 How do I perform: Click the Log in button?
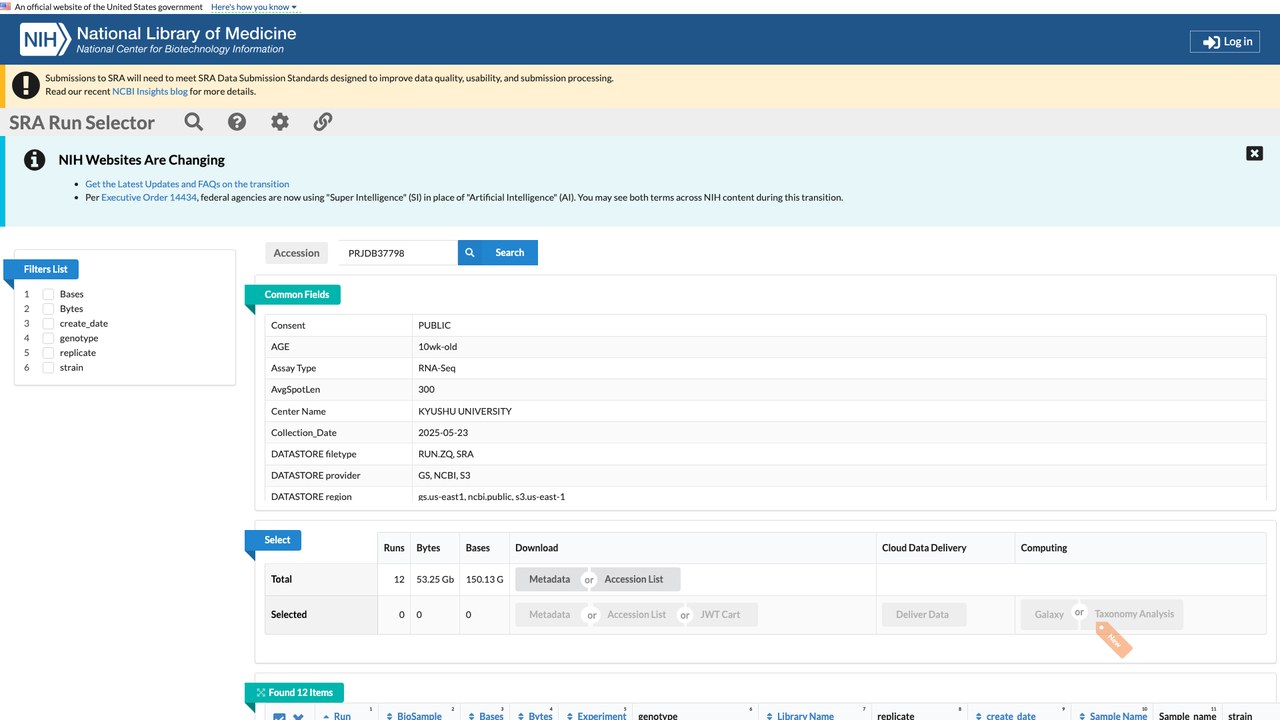[x=1224, y=42]
